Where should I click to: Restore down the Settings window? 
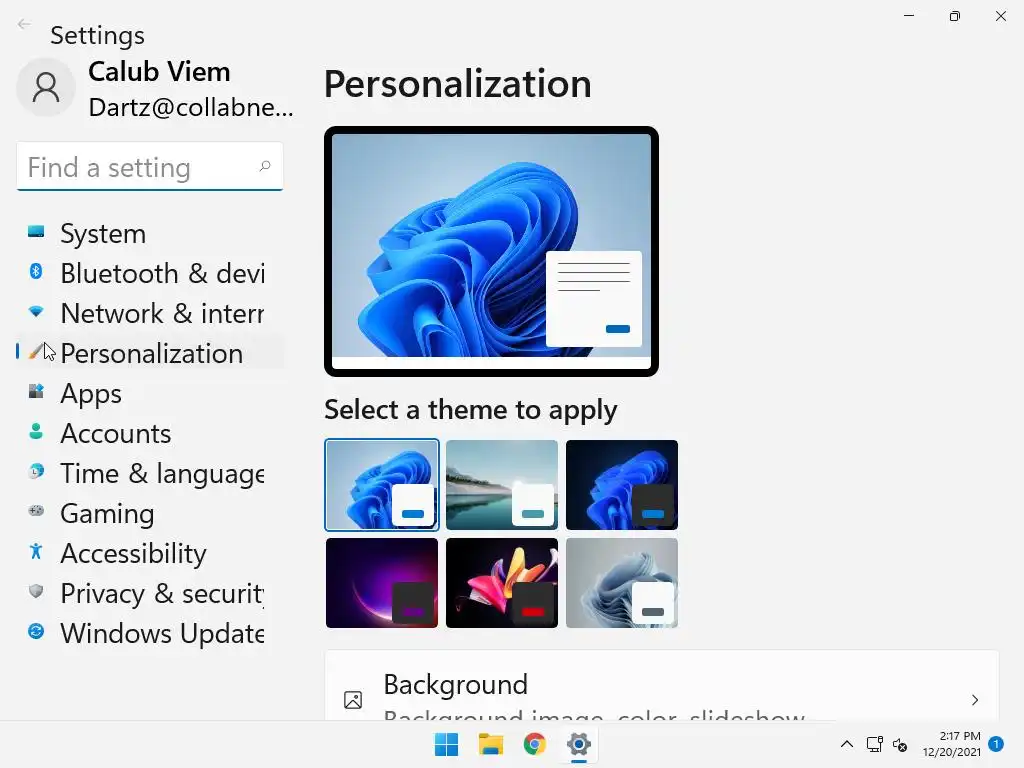coord(955,16)
